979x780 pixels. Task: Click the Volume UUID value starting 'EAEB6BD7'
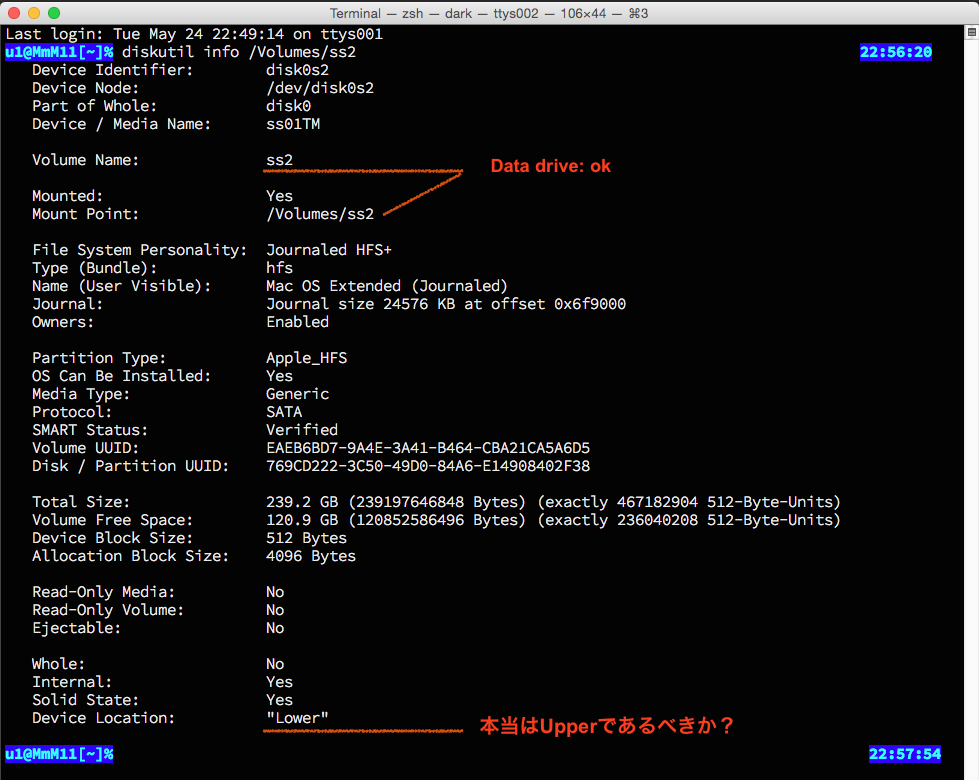(x=428, y=448)
